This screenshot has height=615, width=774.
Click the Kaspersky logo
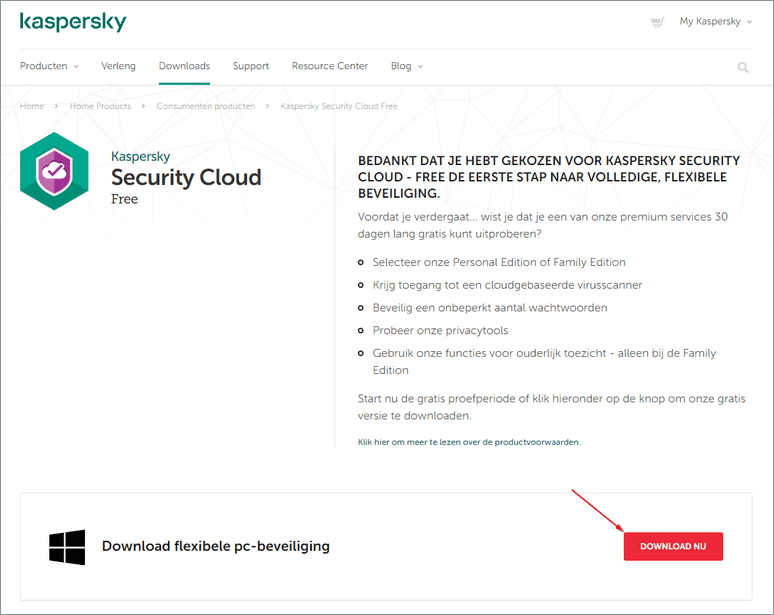[73, 22]
